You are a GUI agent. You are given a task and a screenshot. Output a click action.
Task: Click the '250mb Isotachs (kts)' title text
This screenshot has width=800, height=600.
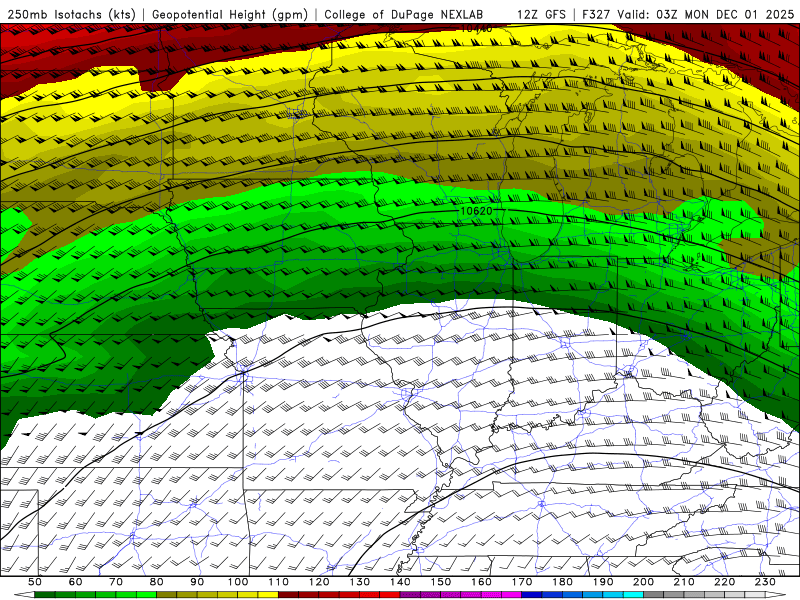point(71,14)
